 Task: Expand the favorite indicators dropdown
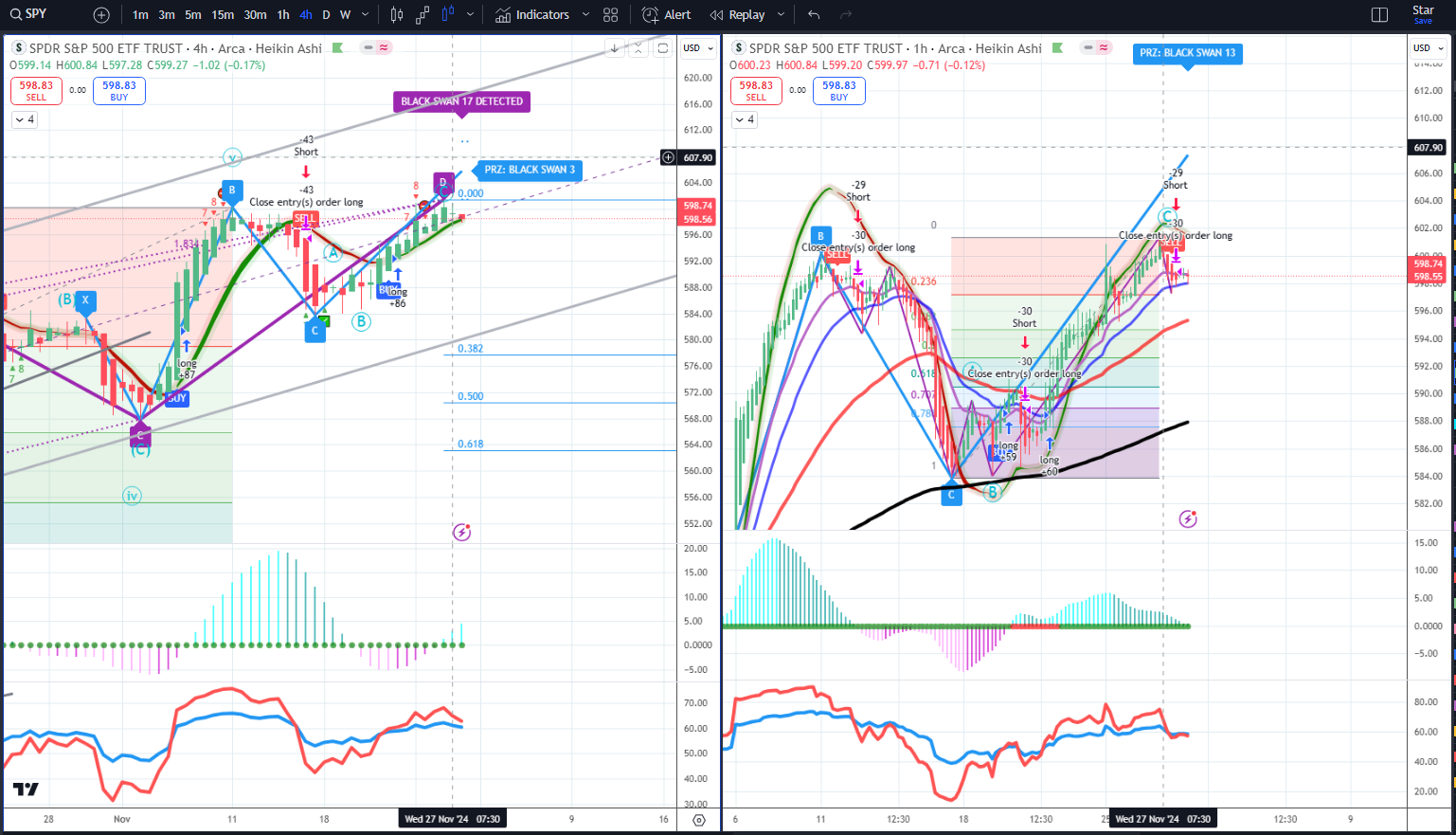(x=585, y=15)
